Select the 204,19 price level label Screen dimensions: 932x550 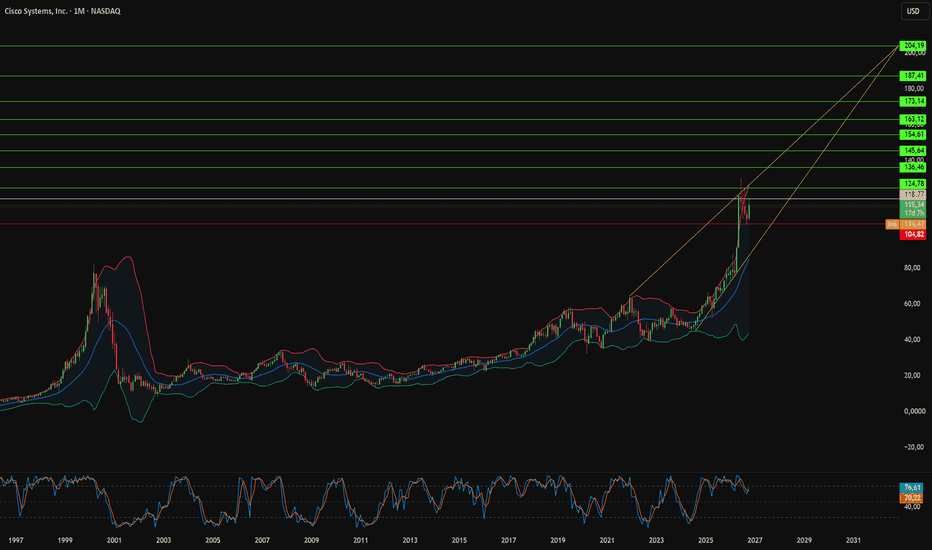pos(913,46)
